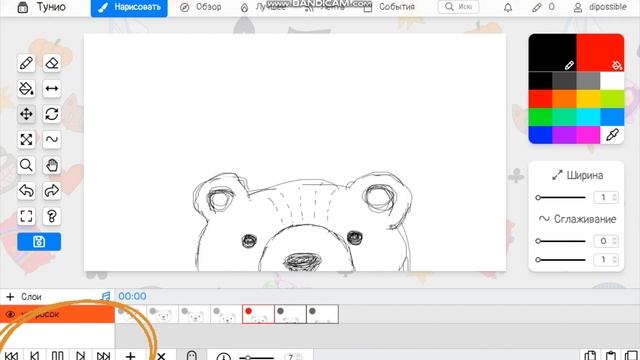
Task: Select the wavy curve tool in the left toolbar
Action: pos(52,140)
